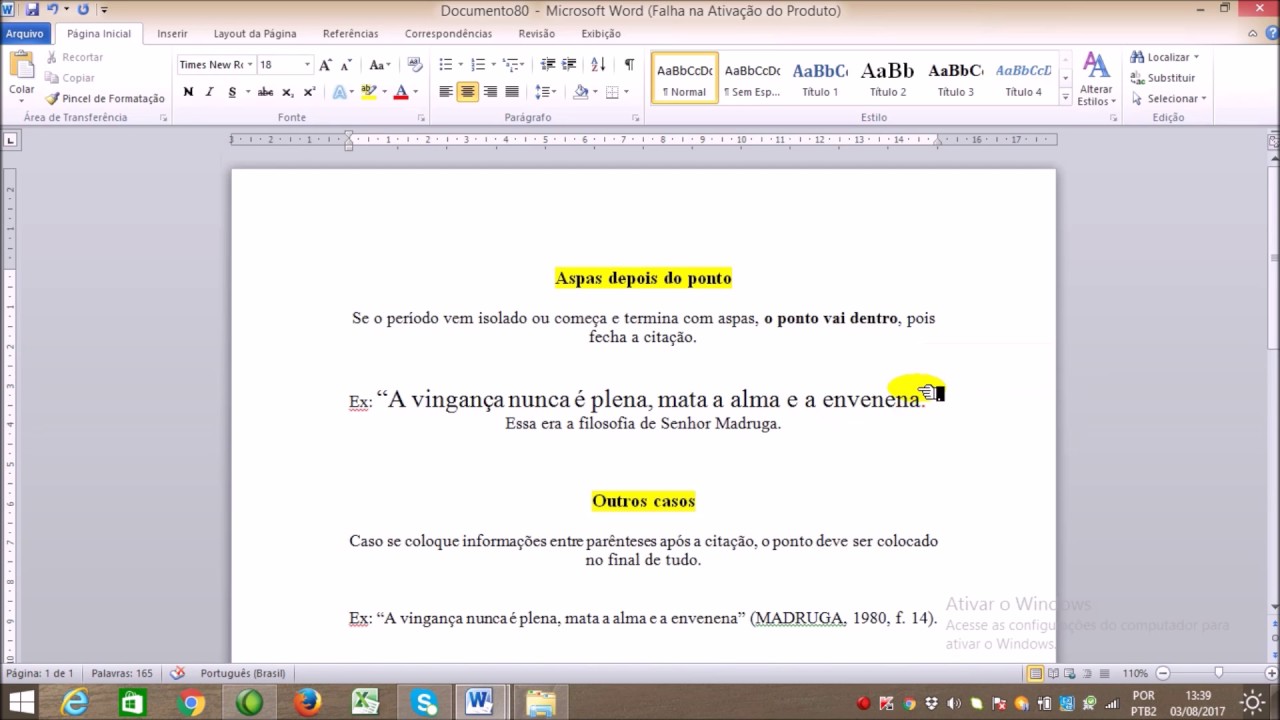Viewport: 1280px width, 720px height.
Task: Switch to Layout da Página tab
Action: (255, 34)
